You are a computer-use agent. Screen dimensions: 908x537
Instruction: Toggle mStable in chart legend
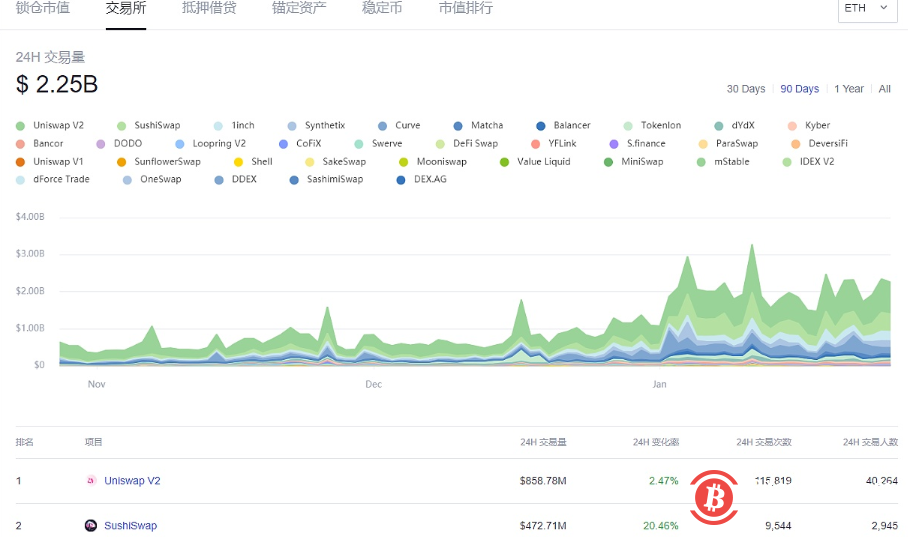(x=723, y=162)
